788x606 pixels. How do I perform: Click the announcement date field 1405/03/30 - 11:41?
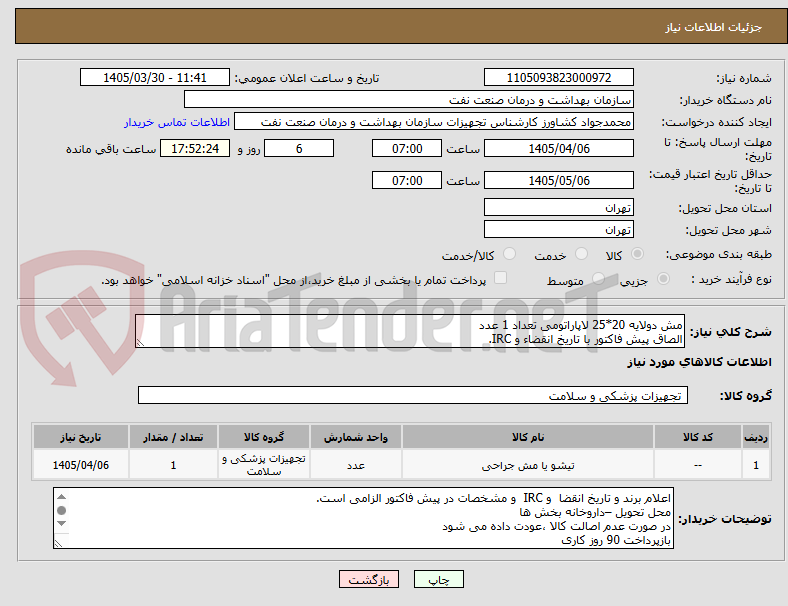155,77
